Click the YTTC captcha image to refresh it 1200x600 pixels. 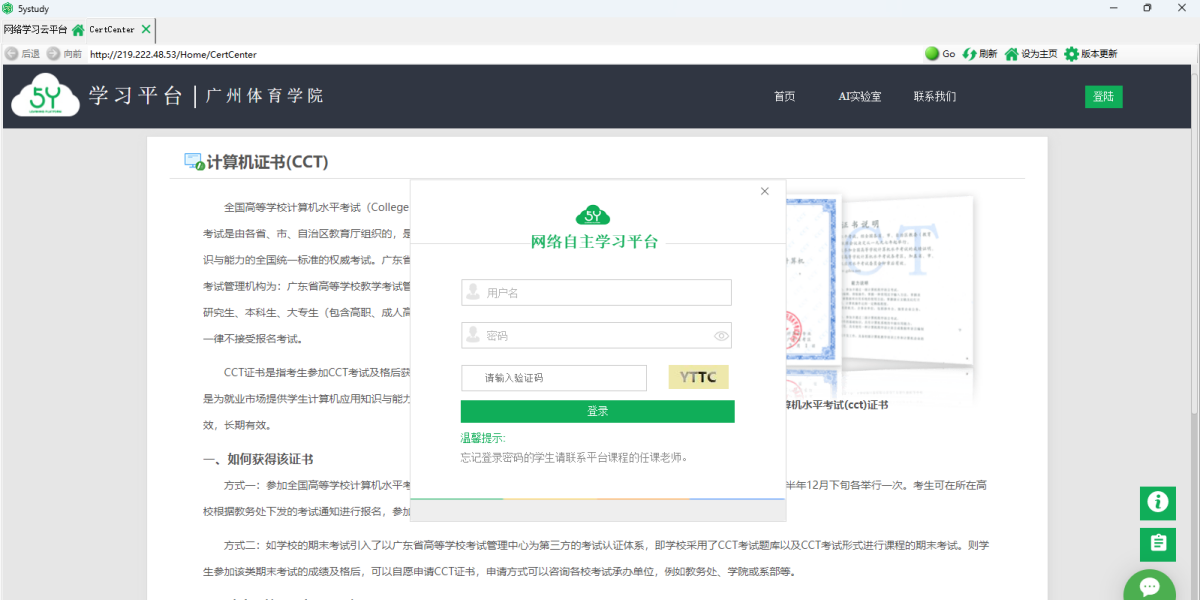pos(698,377)
